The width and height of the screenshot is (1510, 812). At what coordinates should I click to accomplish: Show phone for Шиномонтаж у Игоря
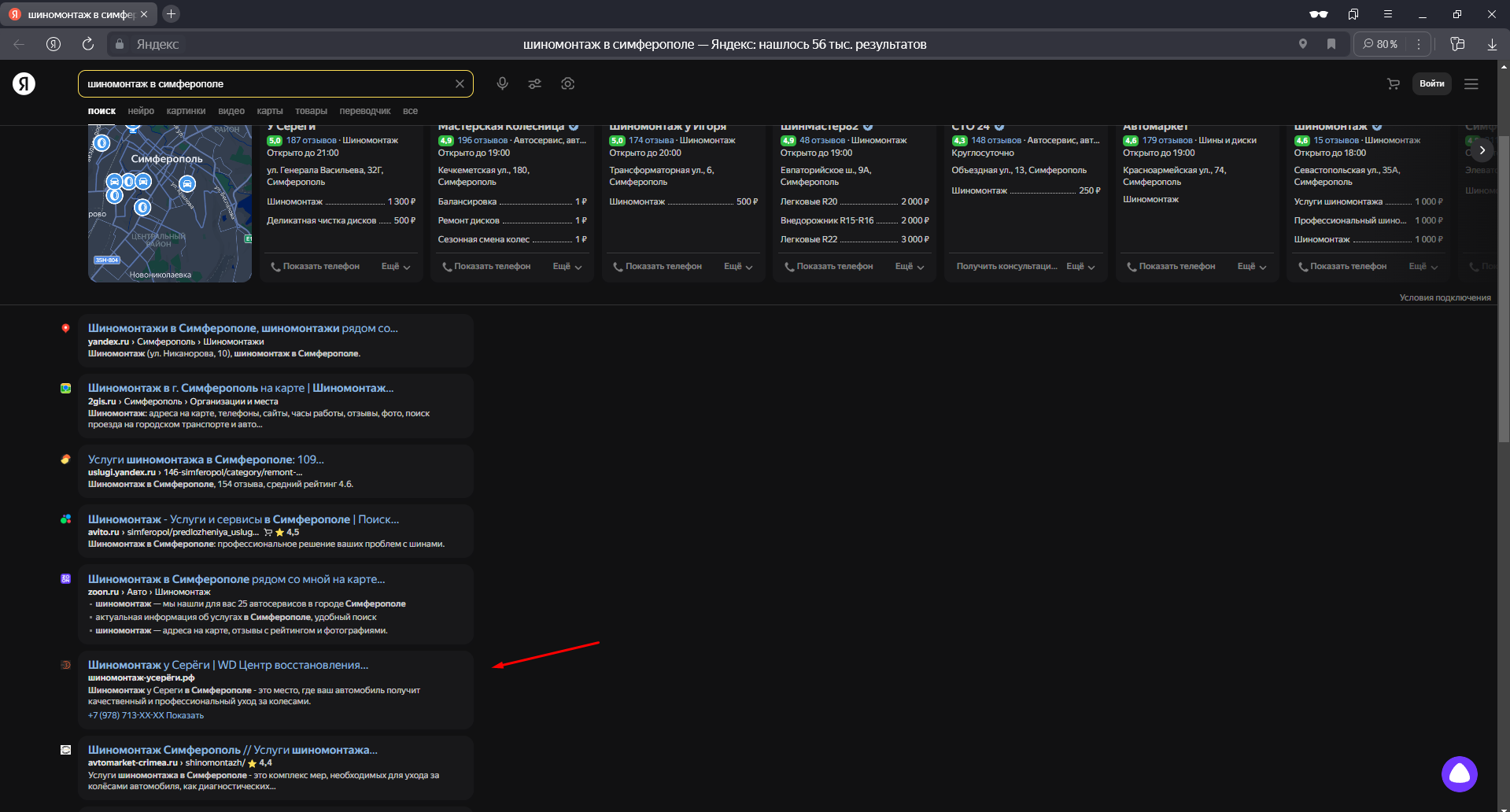(x=657, y=267)
